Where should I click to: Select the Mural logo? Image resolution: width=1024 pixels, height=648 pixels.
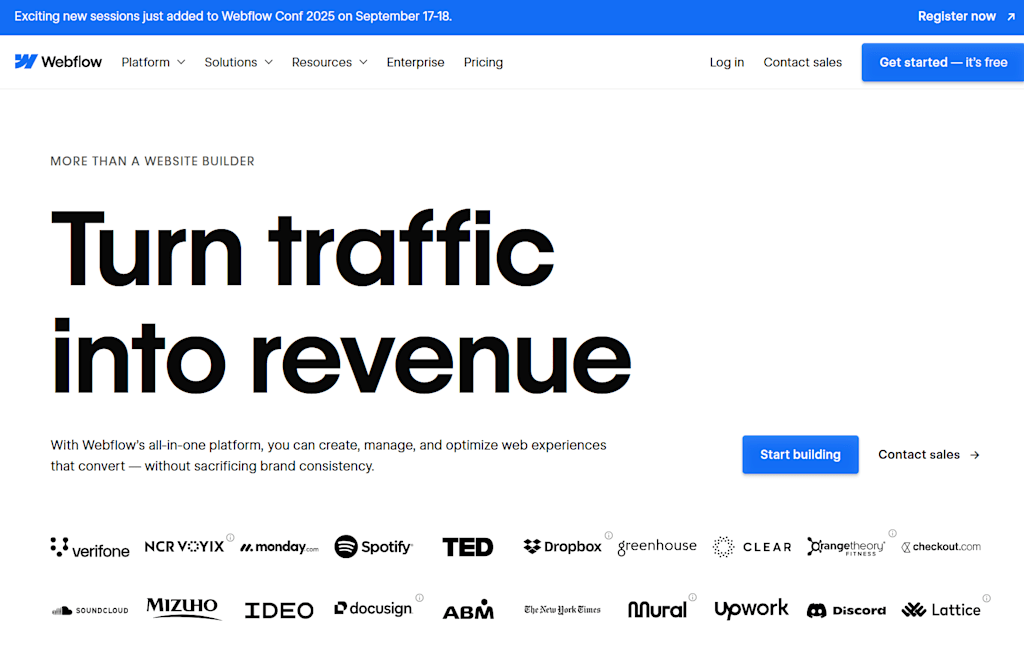coord(657,609)
